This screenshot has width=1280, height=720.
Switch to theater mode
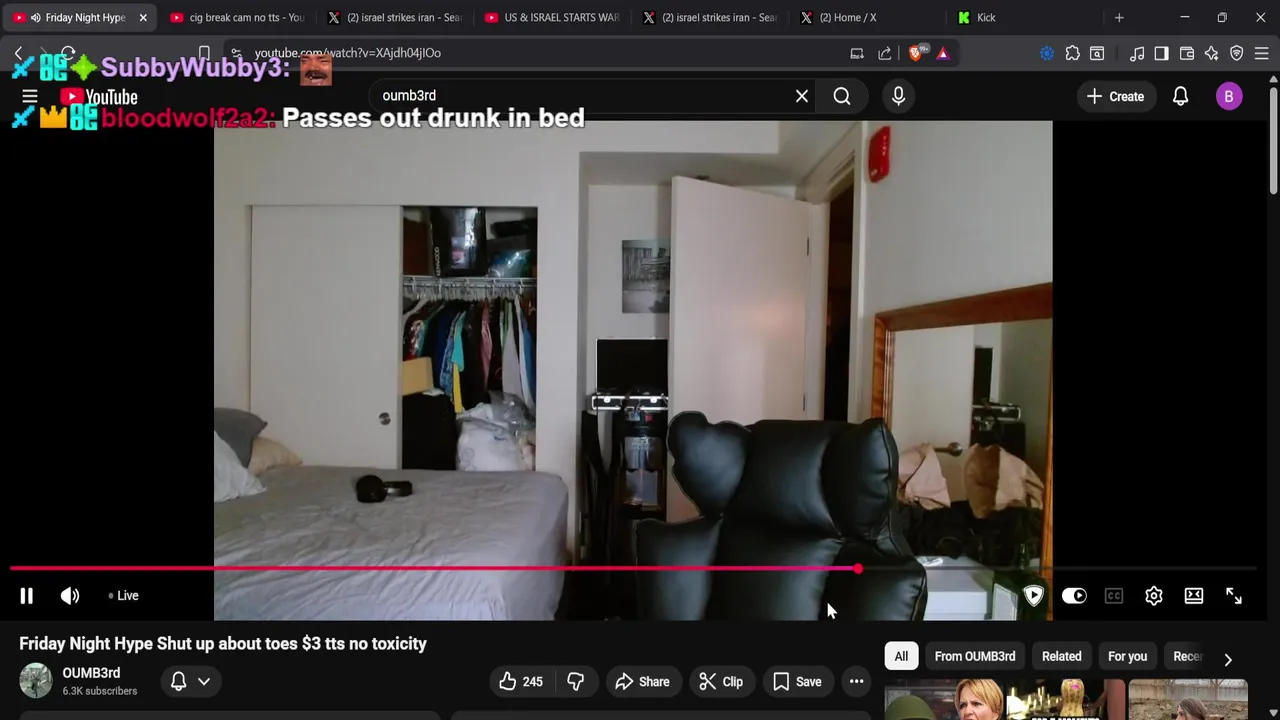1194,596
